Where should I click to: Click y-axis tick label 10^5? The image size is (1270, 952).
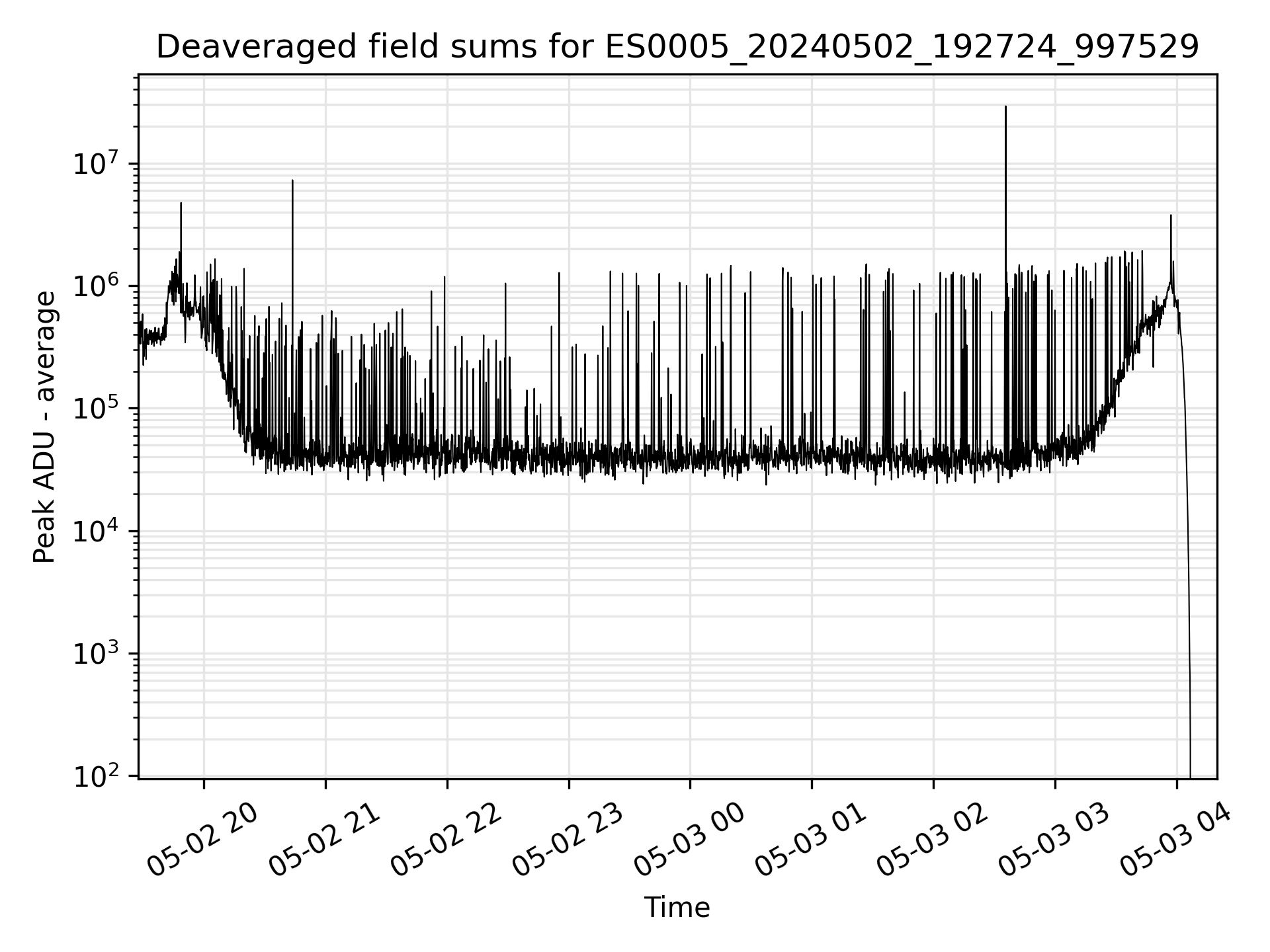[x=97, y=409]
